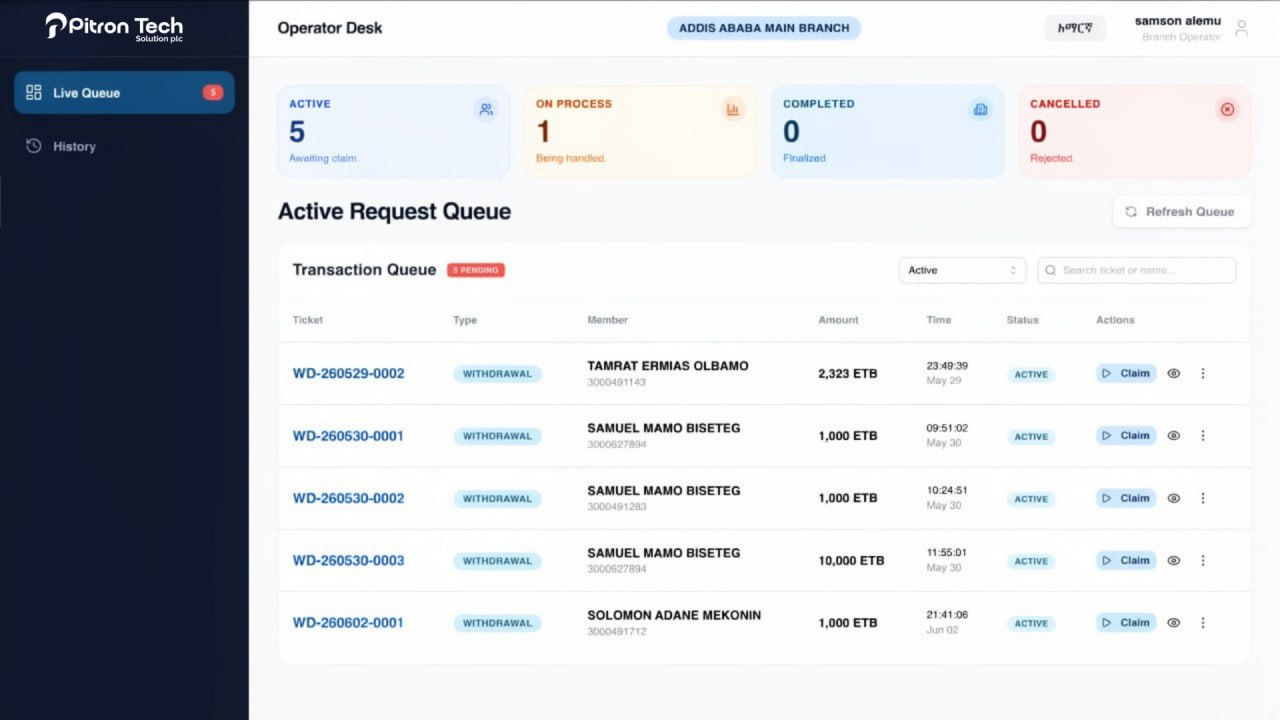The width and height of the screenshot is (1280, 720).
Task: Open more options menu for WD-260530-0001
Action: click(1203, 435)
